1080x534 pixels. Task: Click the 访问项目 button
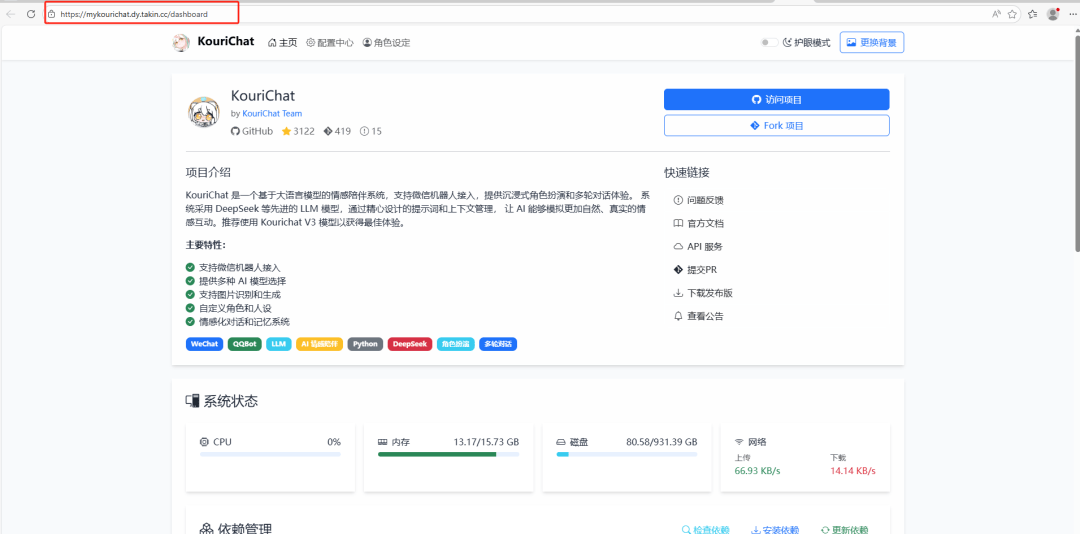tap(776, 99)
